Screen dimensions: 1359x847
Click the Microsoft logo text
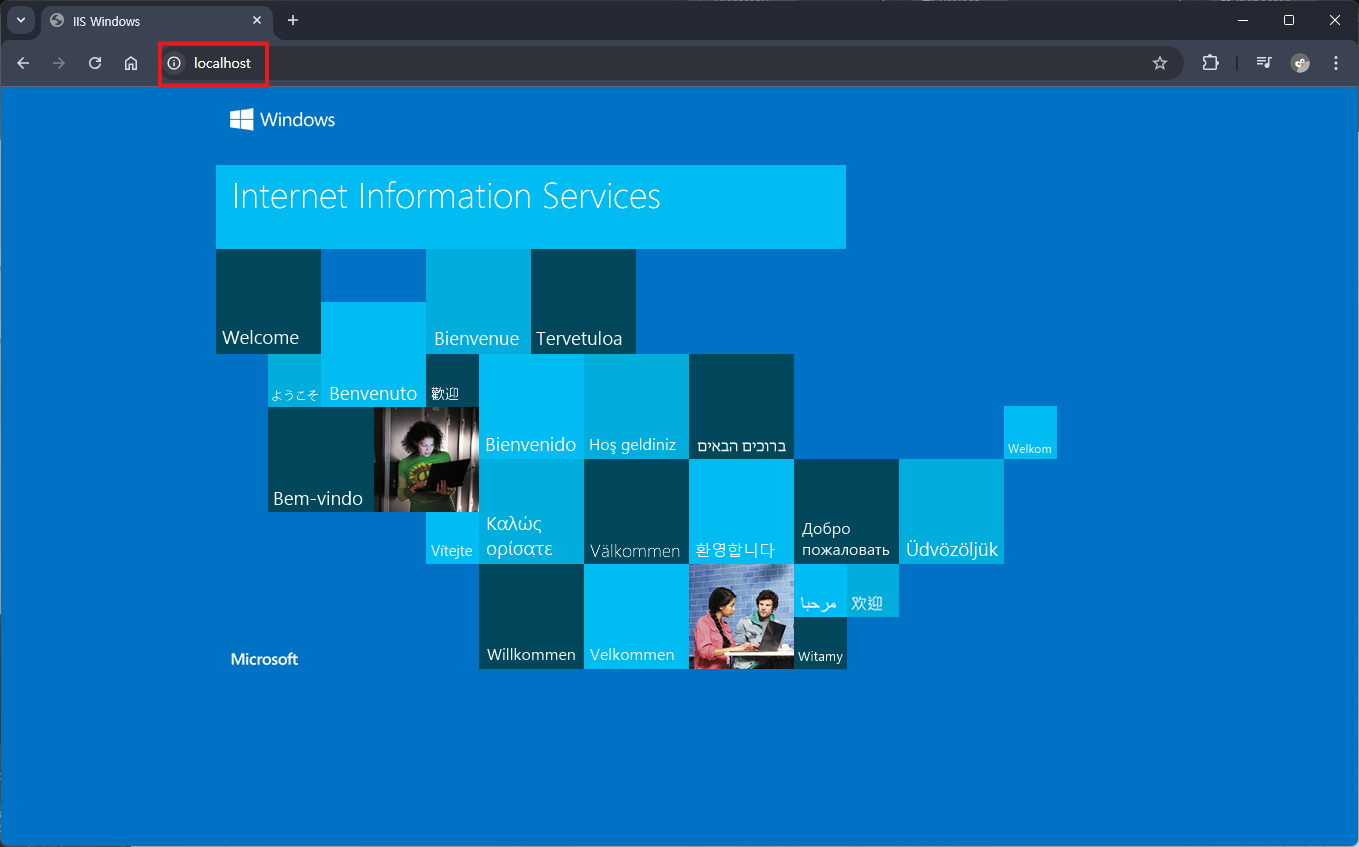[264, 659]
